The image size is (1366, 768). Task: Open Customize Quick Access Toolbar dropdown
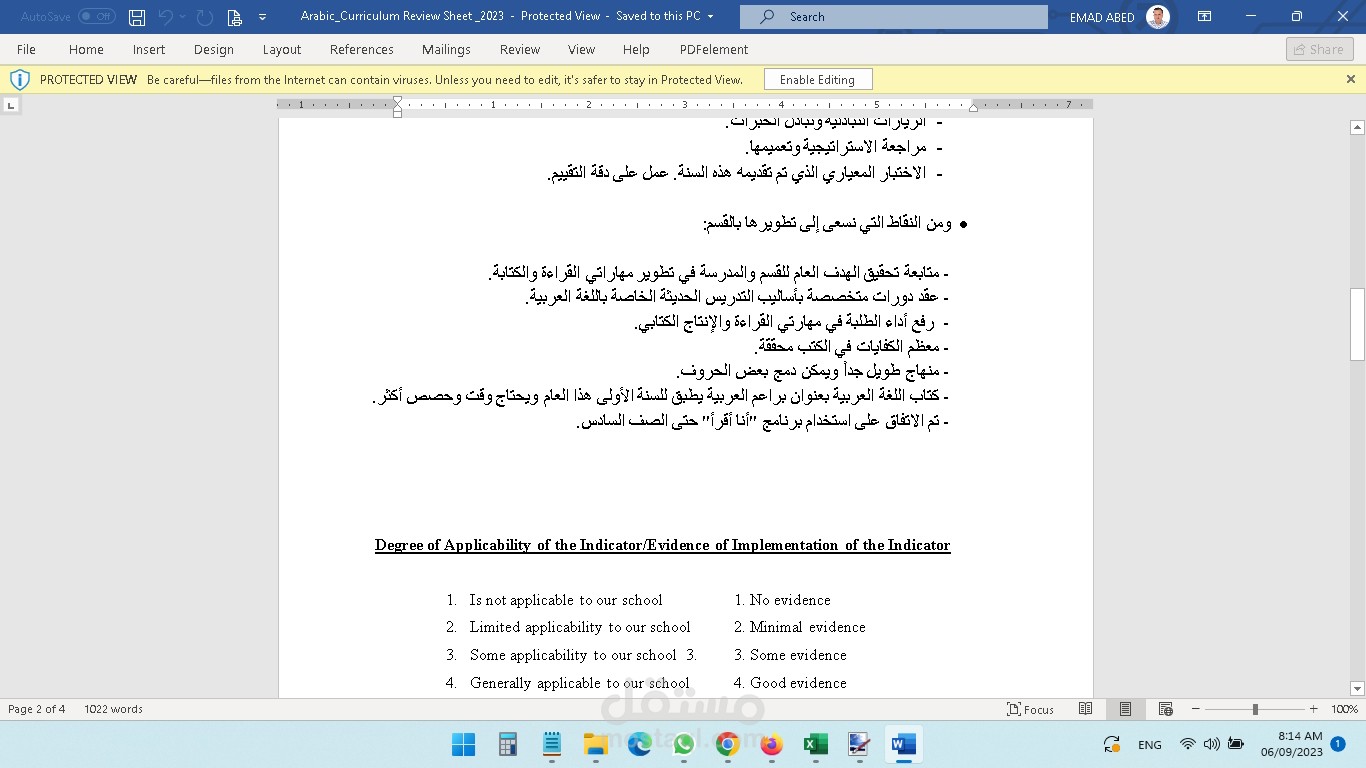click(x=262, y=17)
